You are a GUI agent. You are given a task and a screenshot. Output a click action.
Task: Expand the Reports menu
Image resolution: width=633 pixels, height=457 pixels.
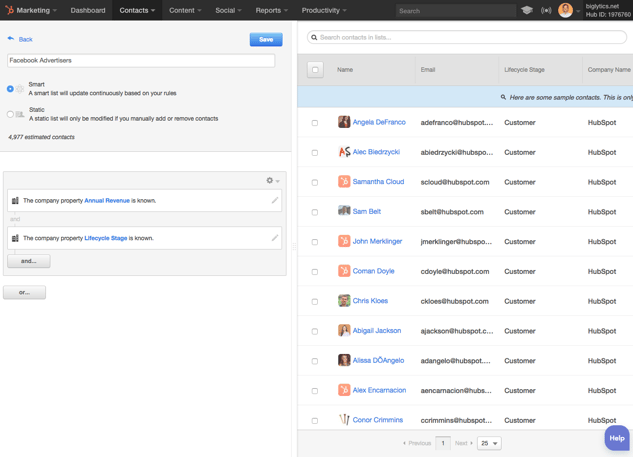271,10
